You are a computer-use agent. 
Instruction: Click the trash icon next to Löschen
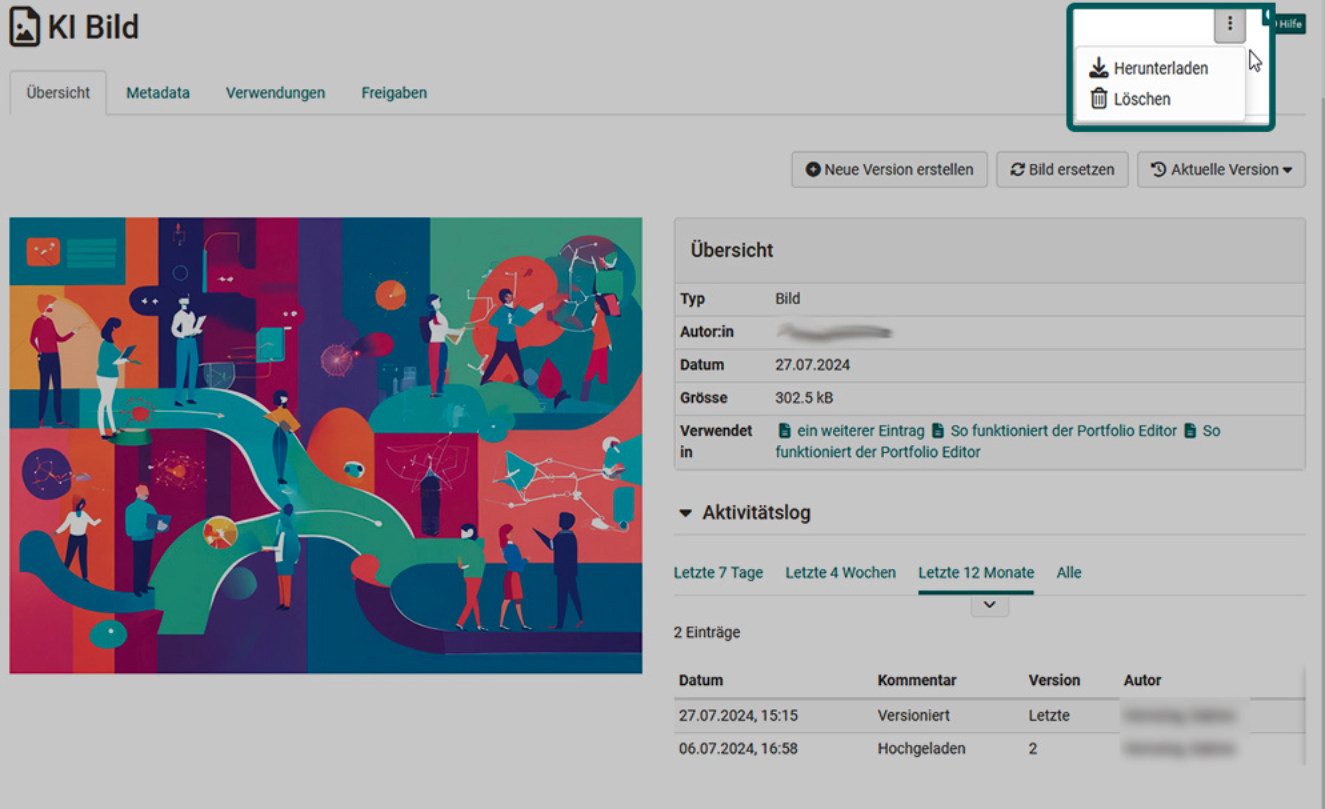click(x=1097, y=98)
